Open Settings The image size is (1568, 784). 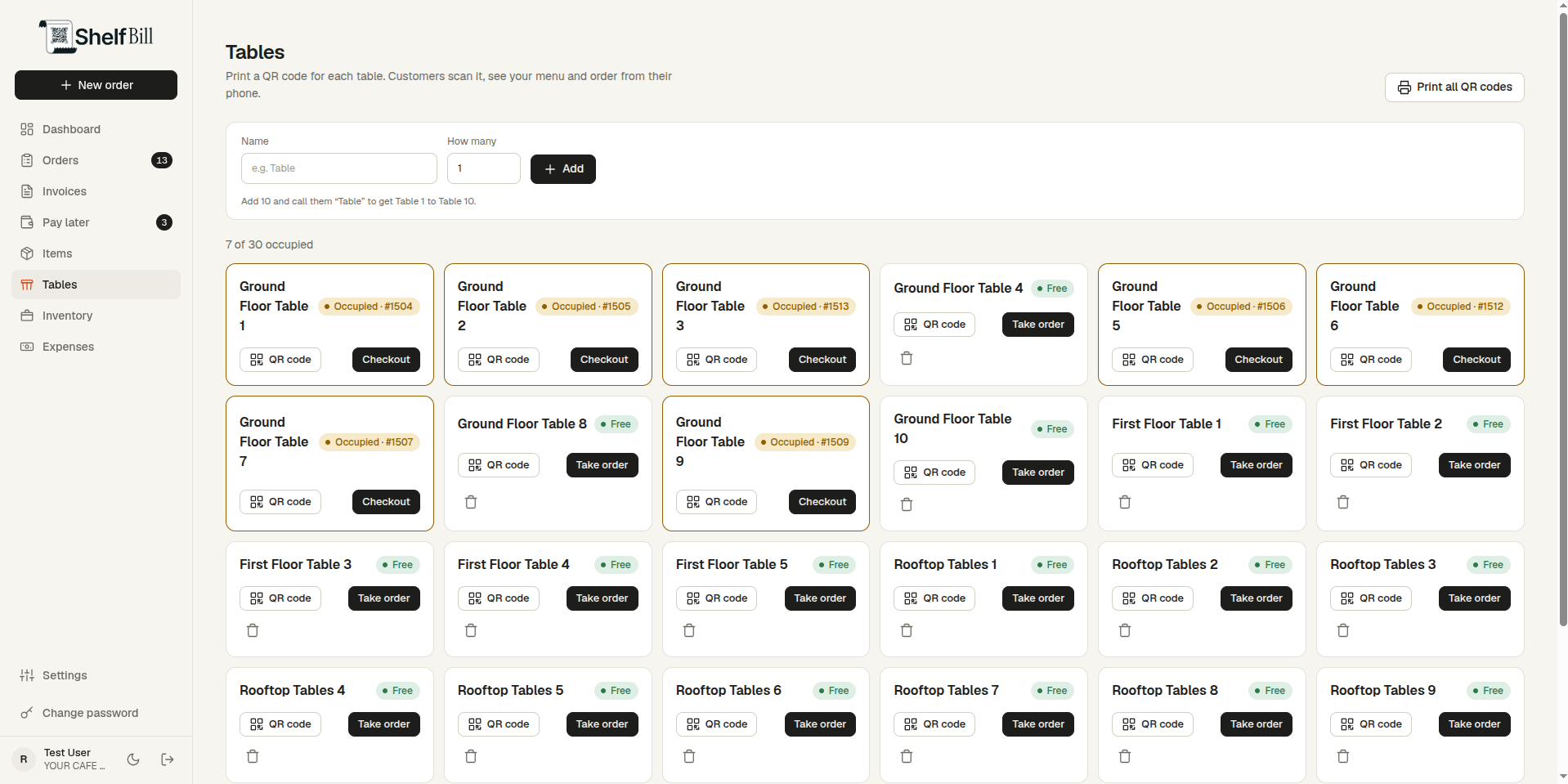click(96, 675)
